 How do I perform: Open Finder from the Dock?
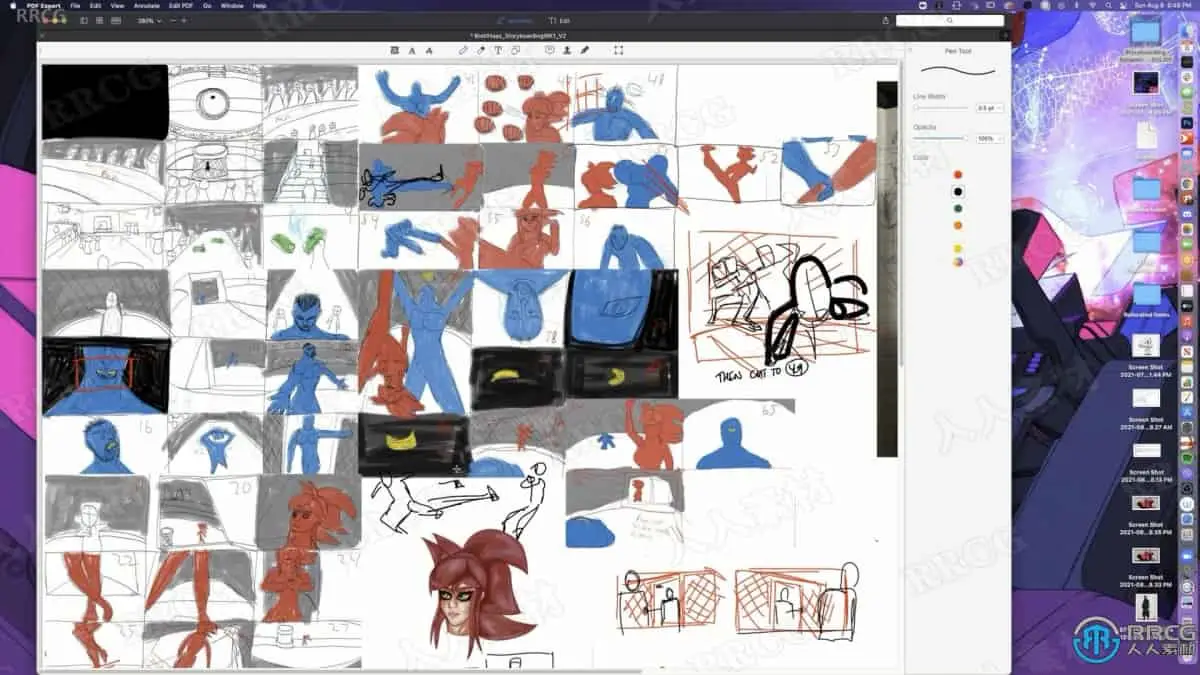[1187, 30]
